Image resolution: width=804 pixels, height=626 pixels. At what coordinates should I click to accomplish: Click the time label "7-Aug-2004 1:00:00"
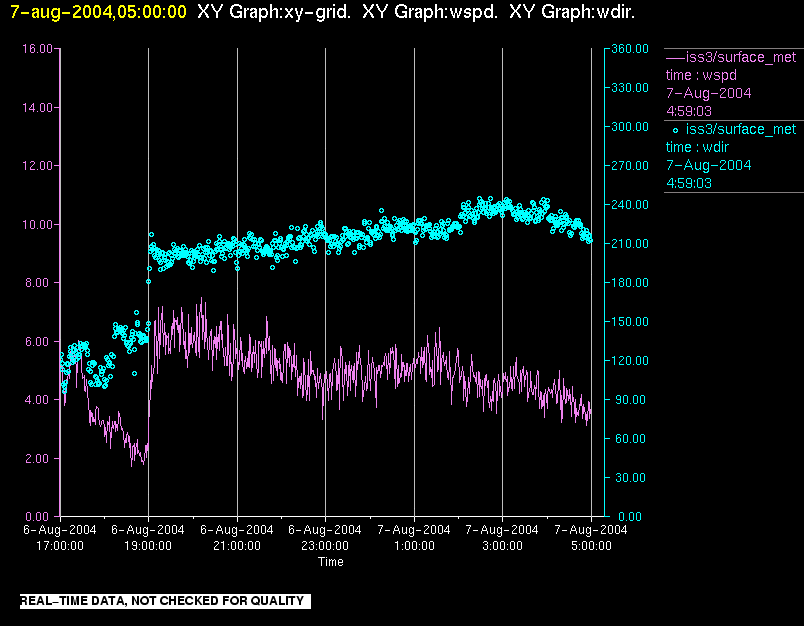(x=414, y=537)
